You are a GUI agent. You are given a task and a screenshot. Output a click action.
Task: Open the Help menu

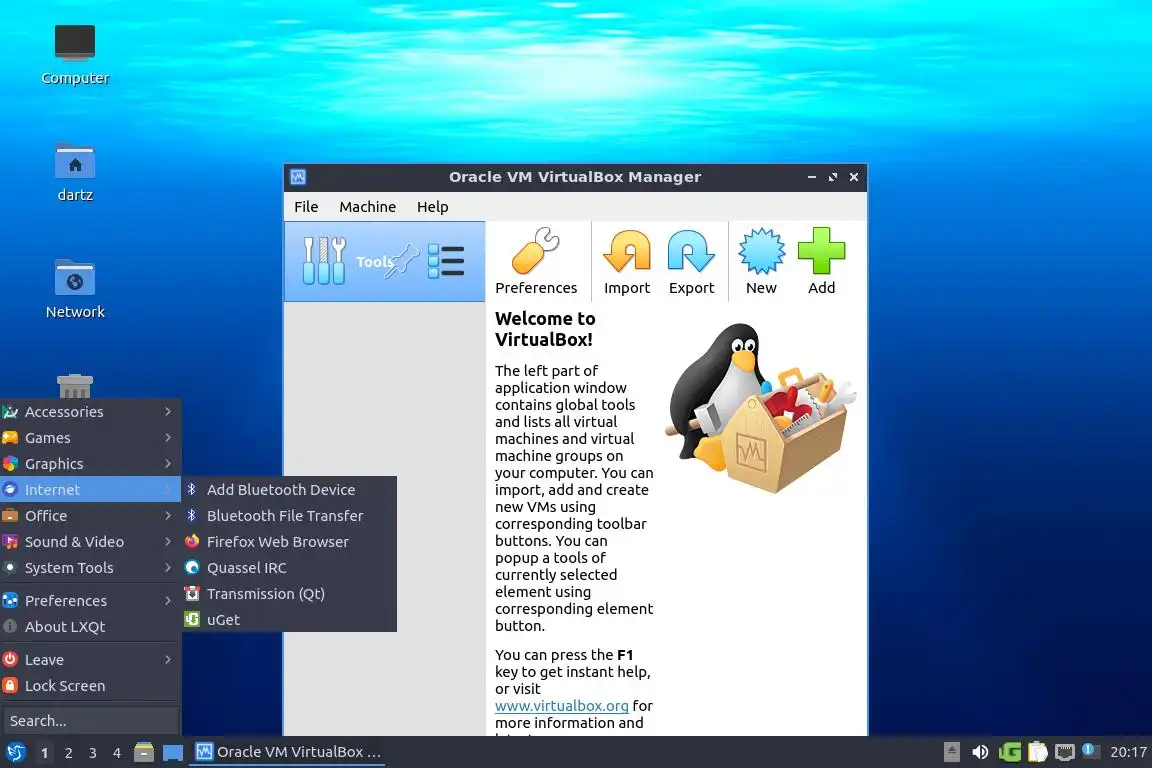[x=433, y=207]
